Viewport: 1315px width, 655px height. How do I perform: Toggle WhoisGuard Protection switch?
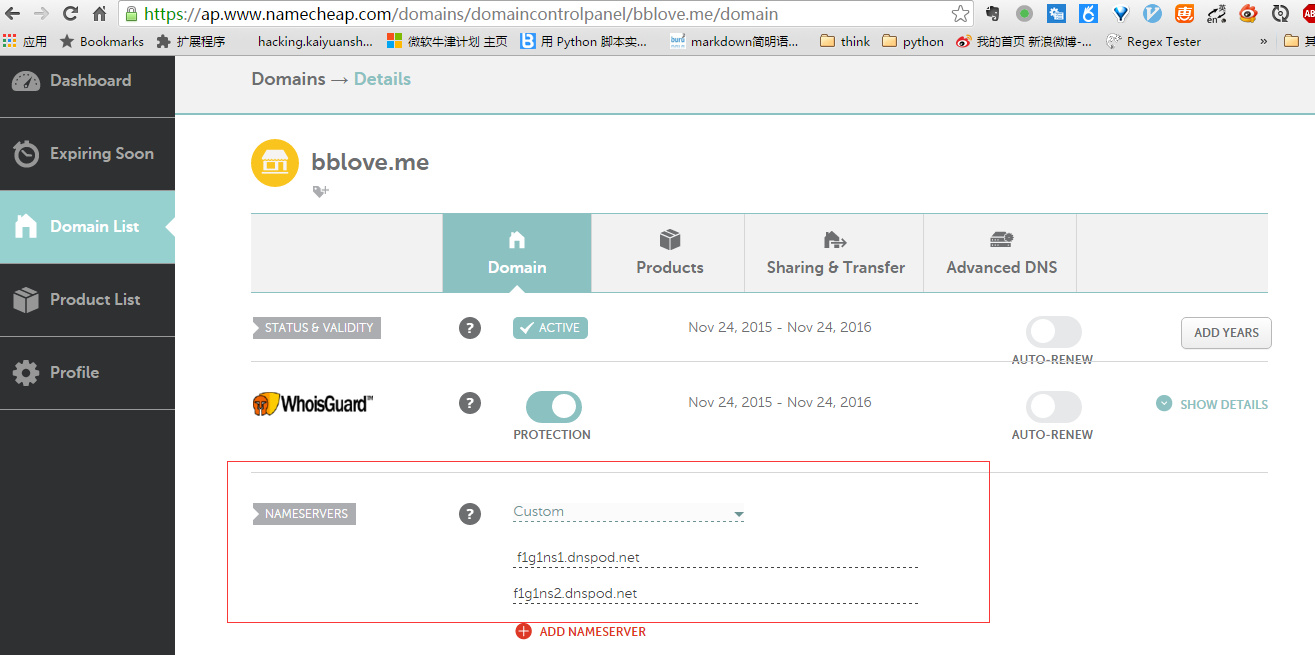pos(553,406)
